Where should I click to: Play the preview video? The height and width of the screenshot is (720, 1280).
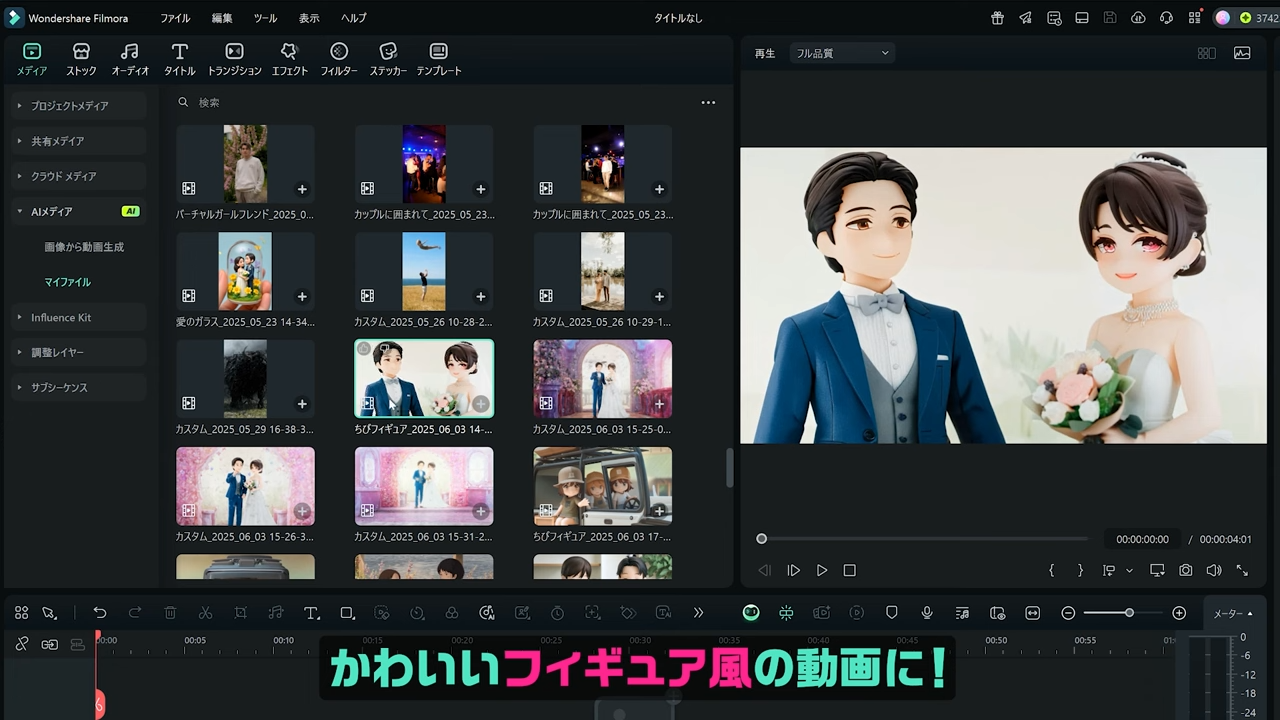(821, 570)
